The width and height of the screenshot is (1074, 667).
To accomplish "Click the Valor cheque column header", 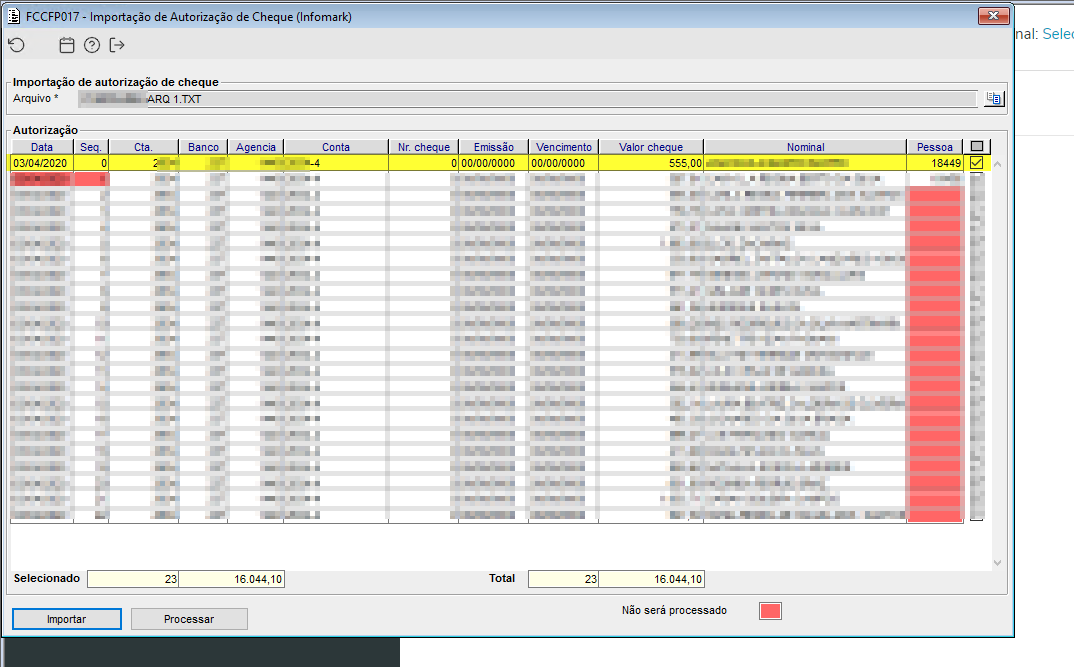I will (651, 147).
